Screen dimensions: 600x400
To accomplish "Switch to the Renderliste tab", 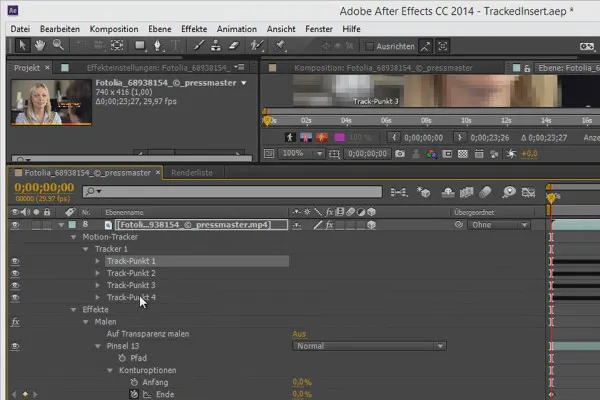I will 192,173.
